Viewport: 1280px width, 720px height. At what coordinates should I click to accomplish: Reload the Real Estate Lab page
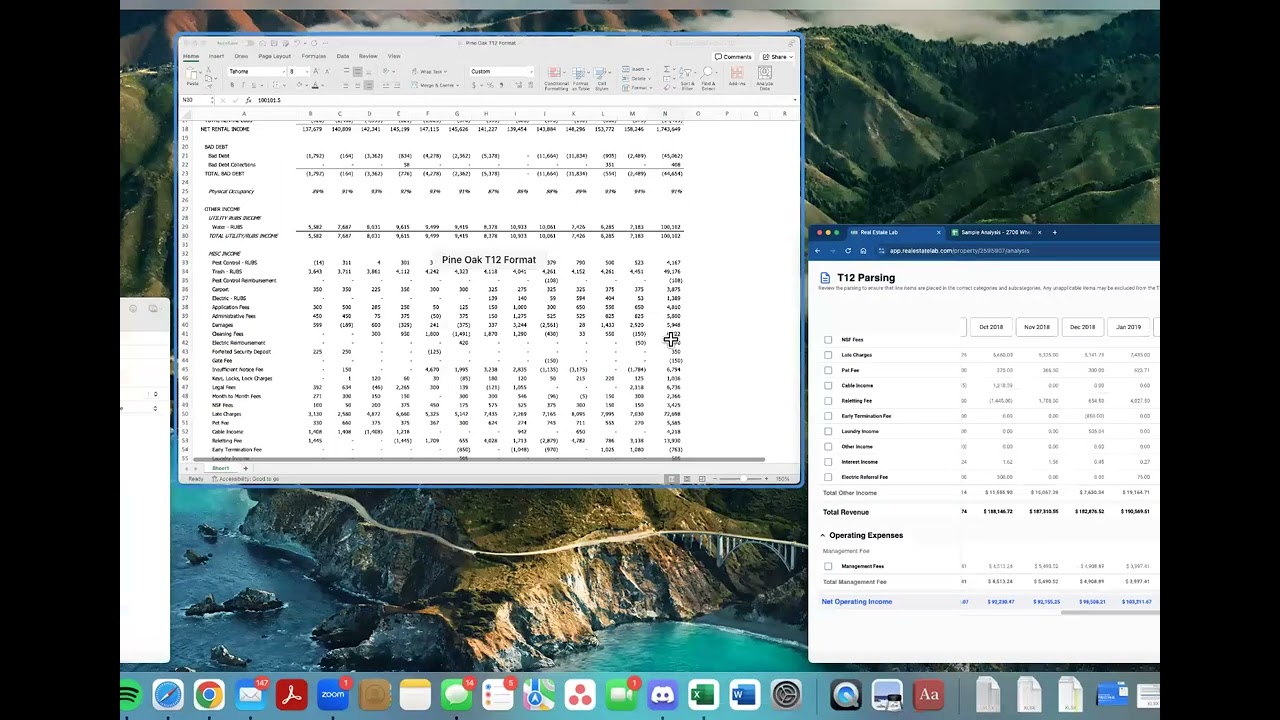tap(848, 251)
